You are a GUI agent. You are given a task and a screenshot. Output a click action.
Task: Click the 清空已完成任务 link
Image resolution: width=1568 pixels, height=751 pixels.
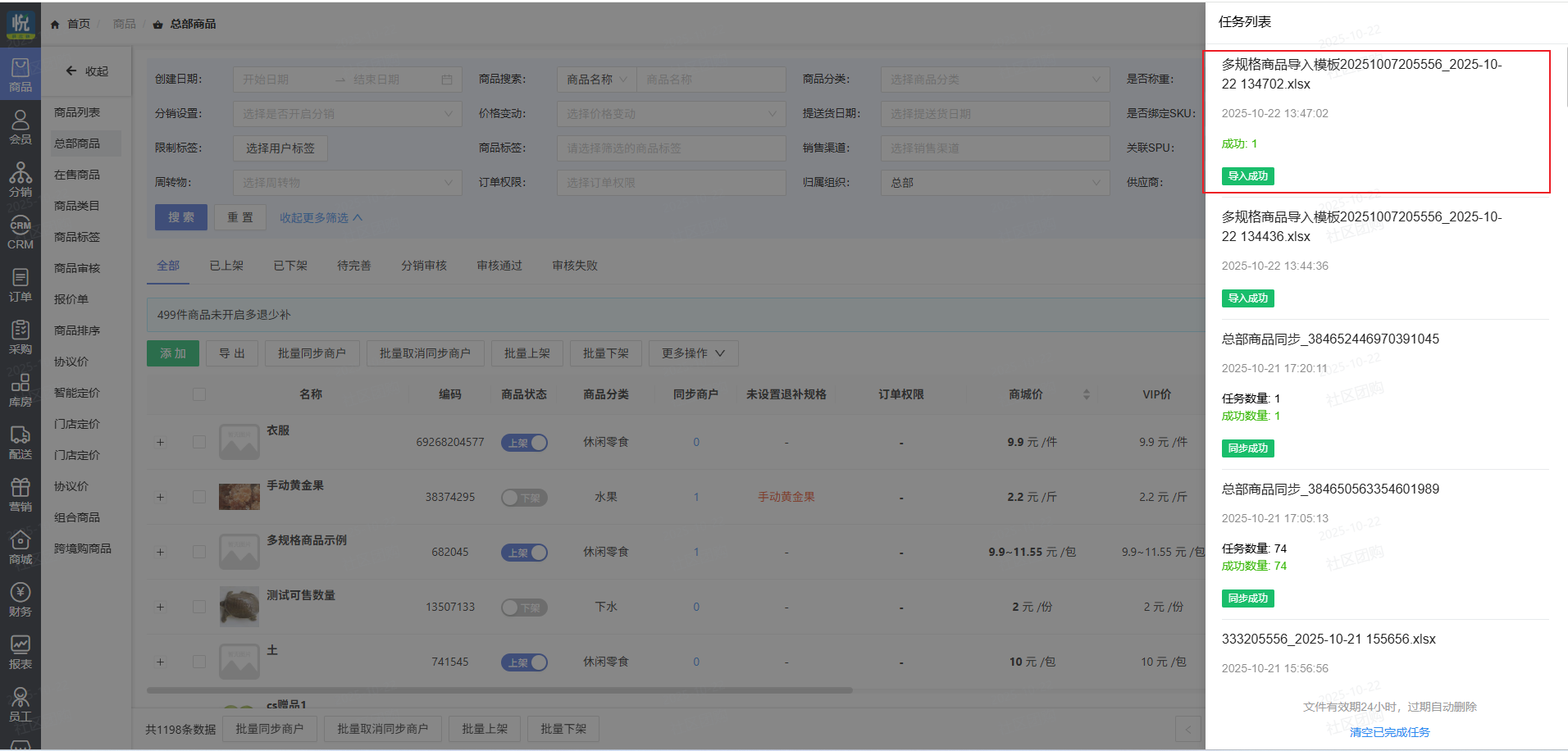pyautogui.click(x=1389, y=732)
